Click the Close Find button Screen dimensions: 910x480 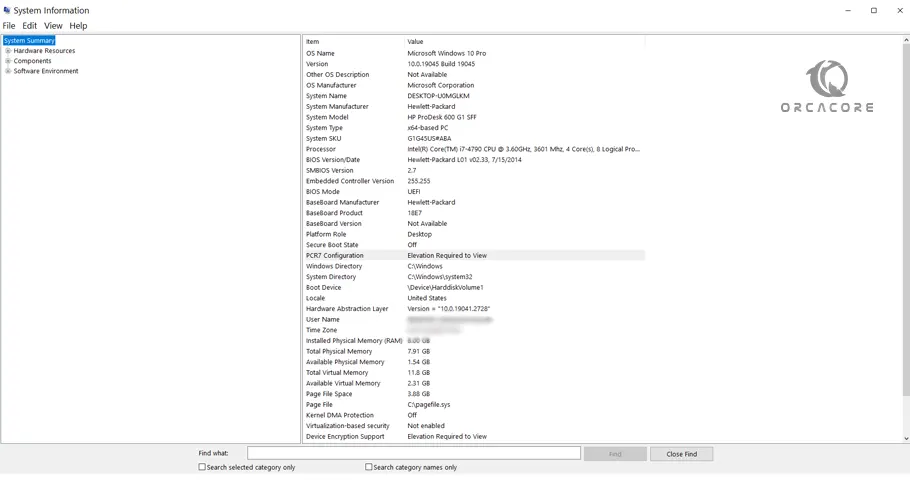(x=681, y=454)
